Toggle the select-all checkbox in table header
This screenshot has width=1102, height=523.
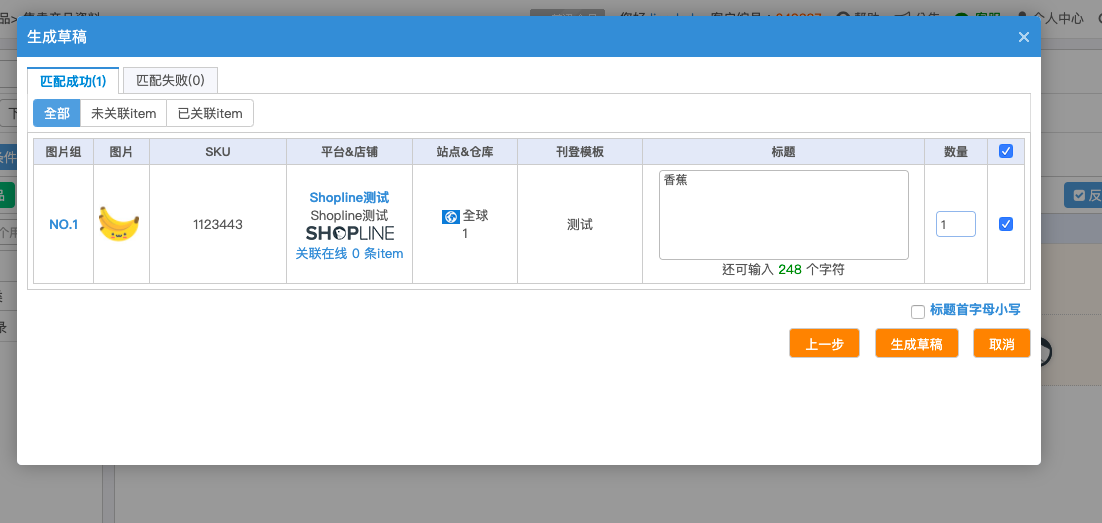point(1006,151)
